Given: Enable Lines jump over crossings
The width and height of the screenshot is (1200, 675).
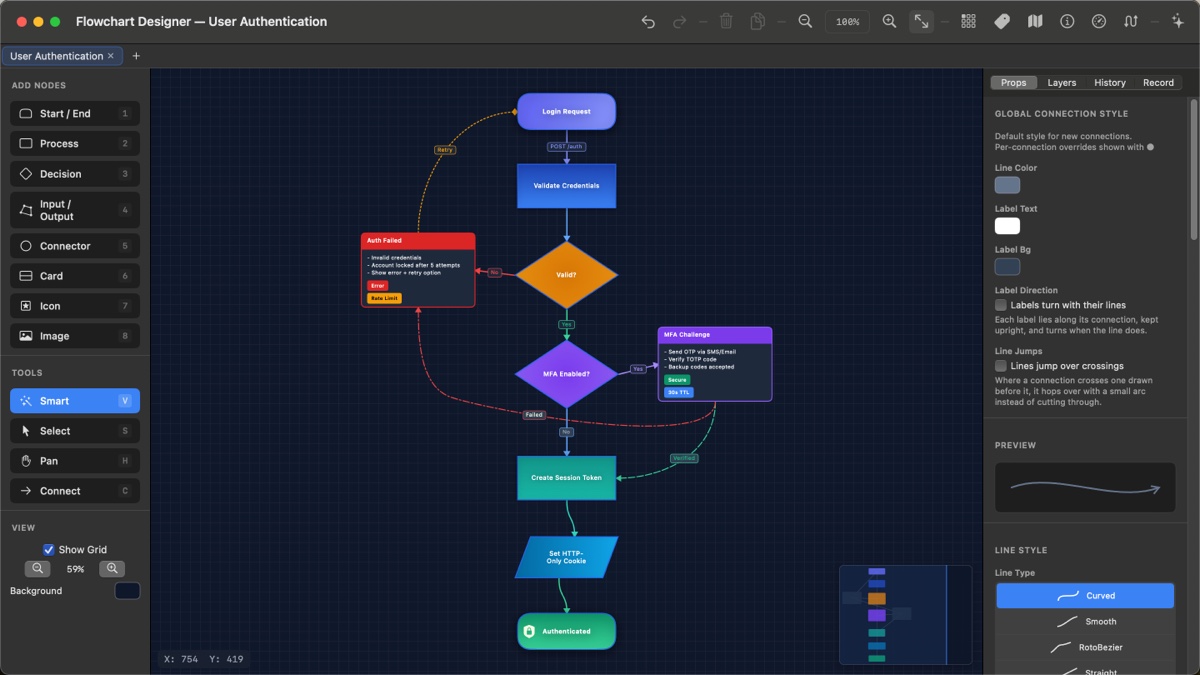Looking at the screenshot, I should pos(1001,366).
